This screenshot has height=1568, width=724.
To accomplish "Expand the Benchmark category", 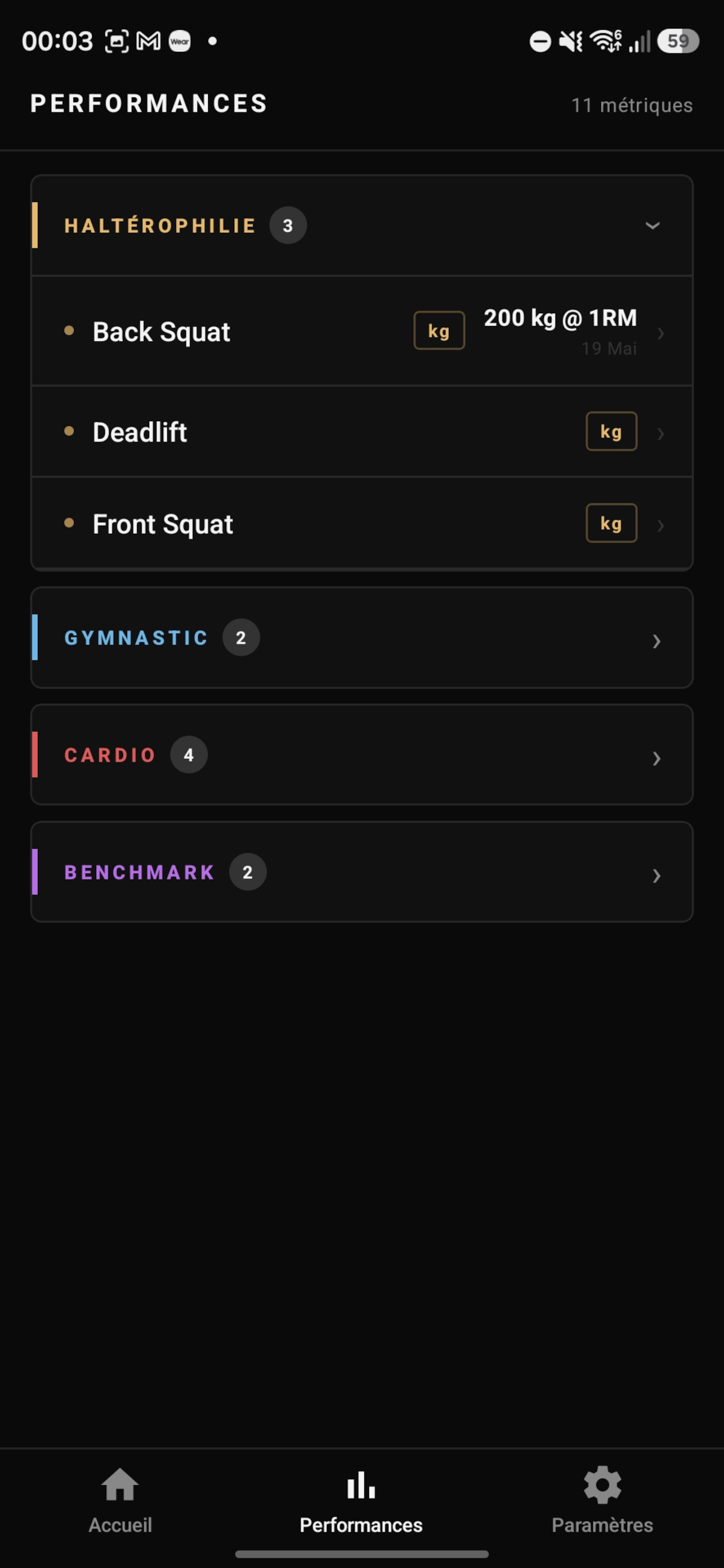I will pos(362,871).
